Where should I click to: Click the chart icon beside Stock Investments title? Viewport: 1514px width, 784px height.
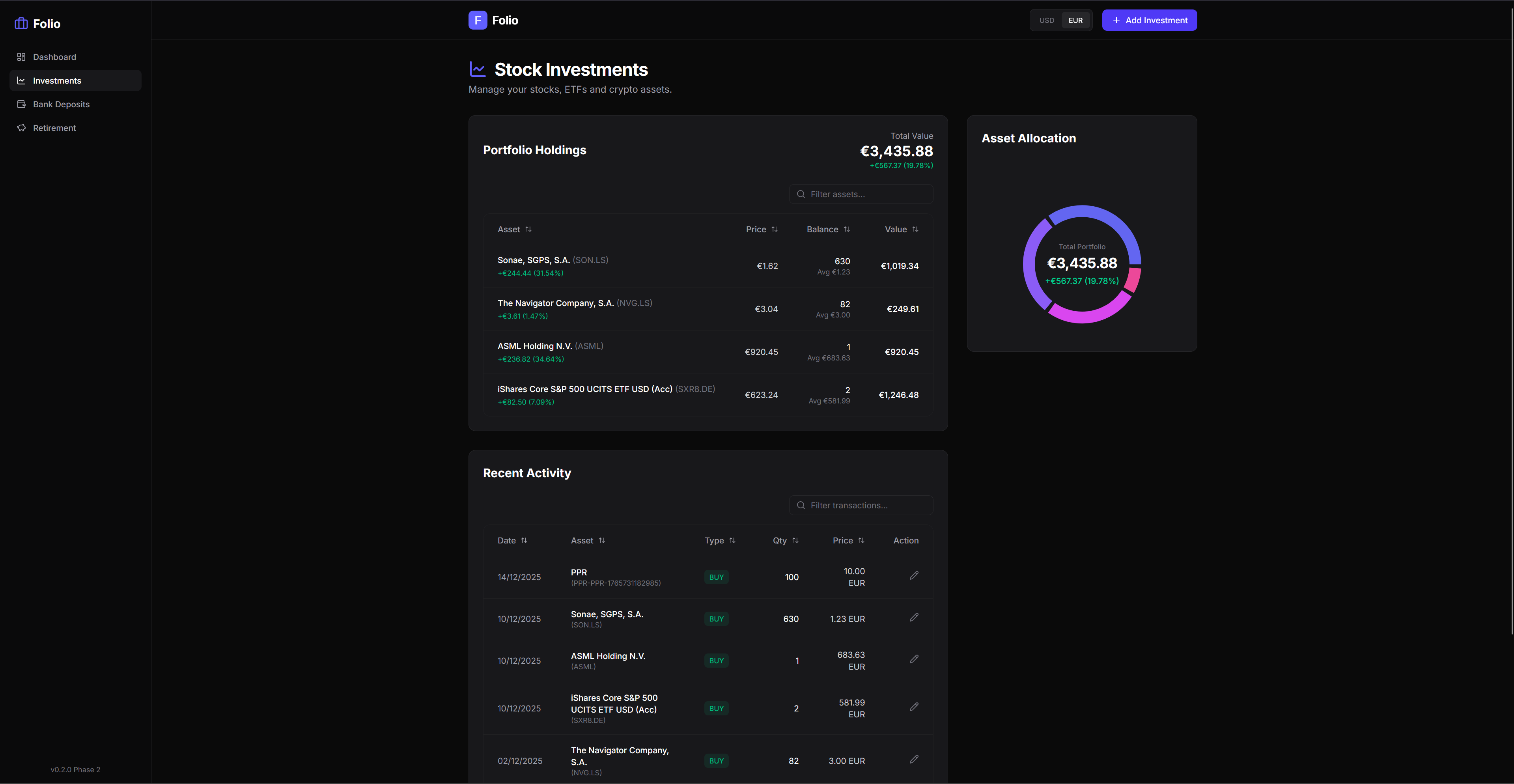click(x=478, y=69)
